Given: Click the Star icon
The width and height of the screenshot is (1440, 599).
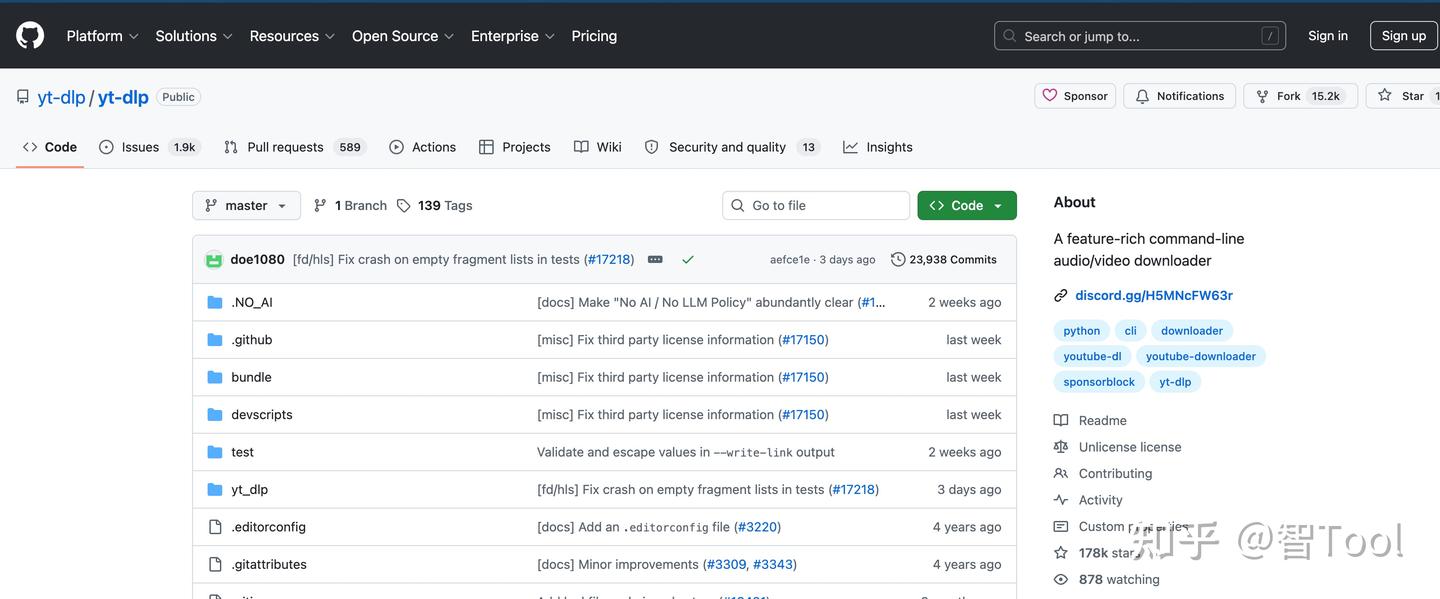Looking at the screenshot, I should click(x=1385, y=96).
